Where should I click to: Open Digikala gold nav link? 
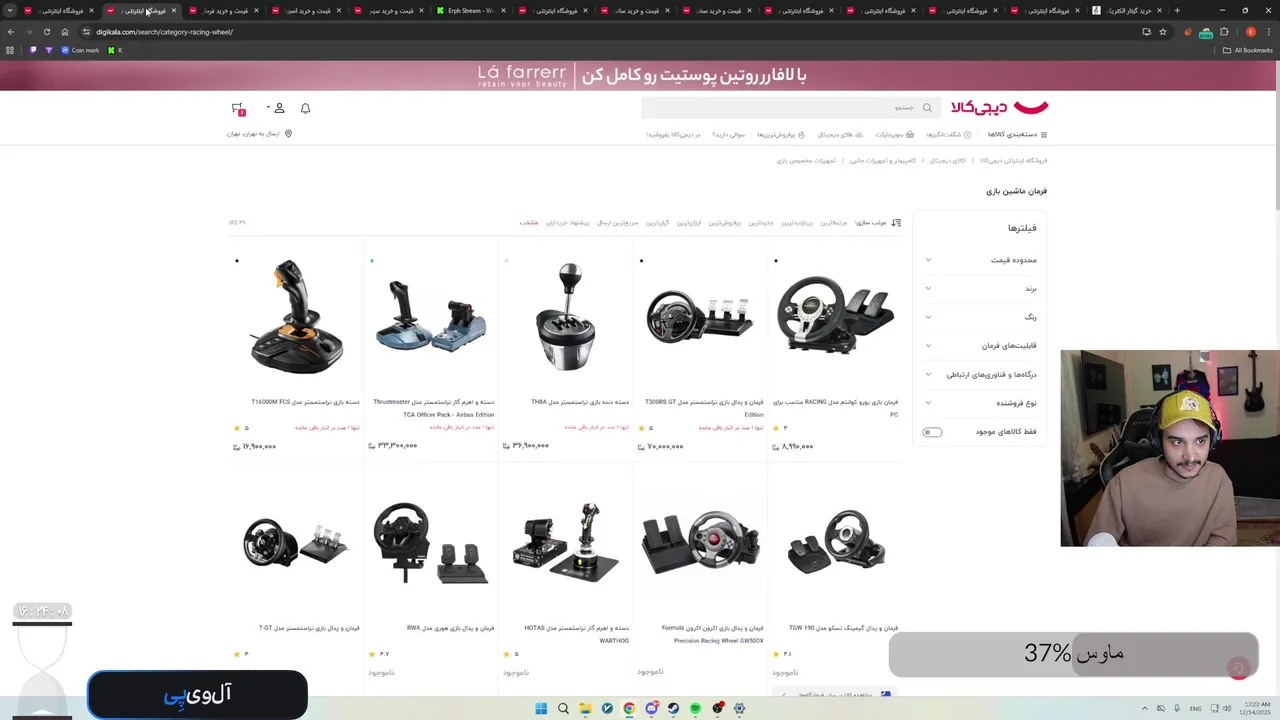840,134
